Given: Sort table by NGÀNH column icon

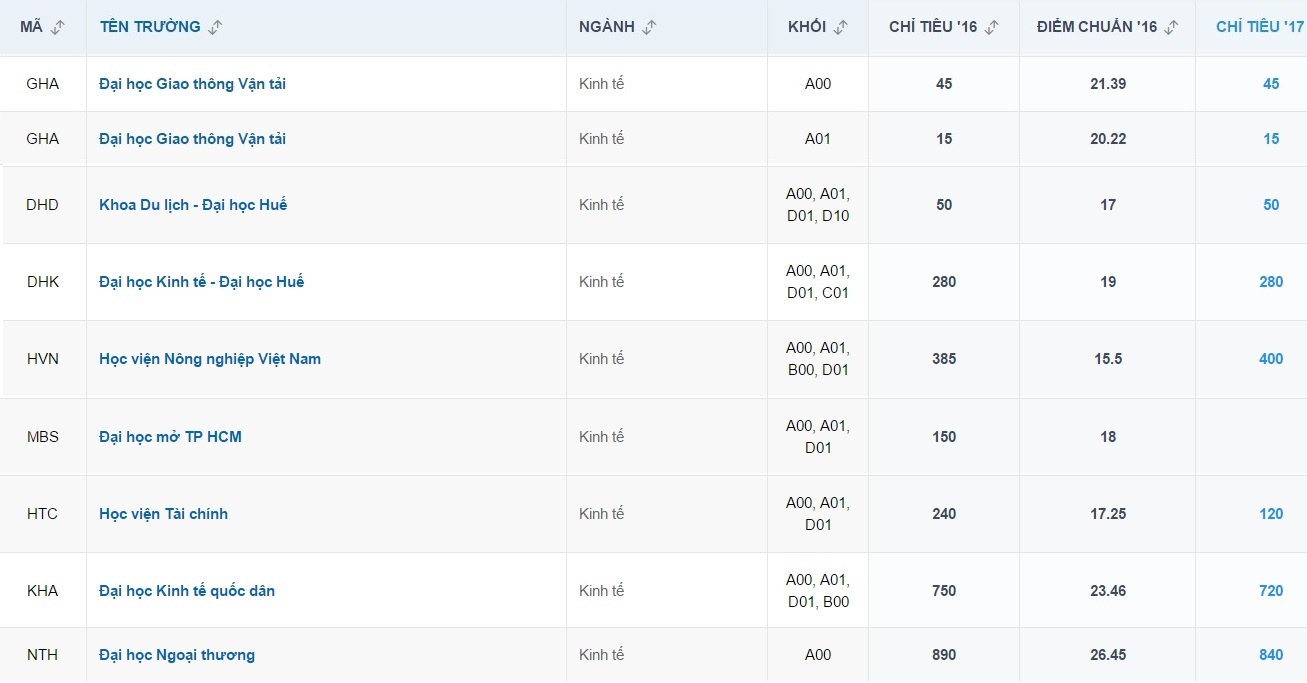Looking at the screenshot, I should click(650, 28).
